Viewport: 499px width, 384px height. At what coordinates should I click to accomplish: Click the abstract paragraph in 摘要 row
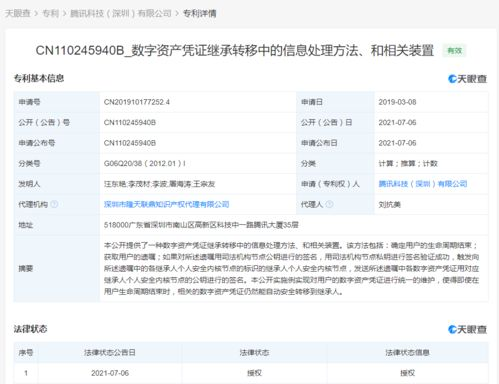291,268
